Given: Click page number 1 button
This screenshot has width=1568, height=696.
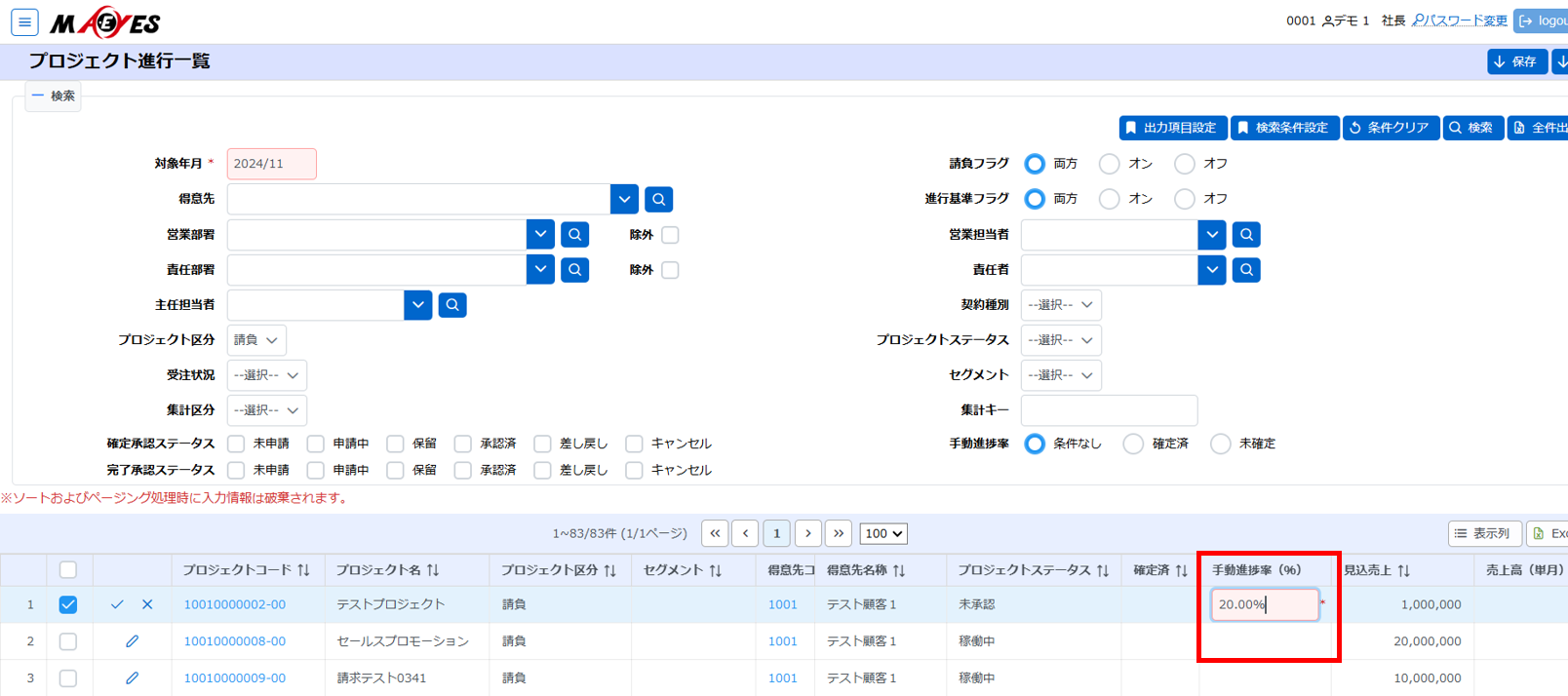Looking at the screenshot, I should click(x=777, y=533).
